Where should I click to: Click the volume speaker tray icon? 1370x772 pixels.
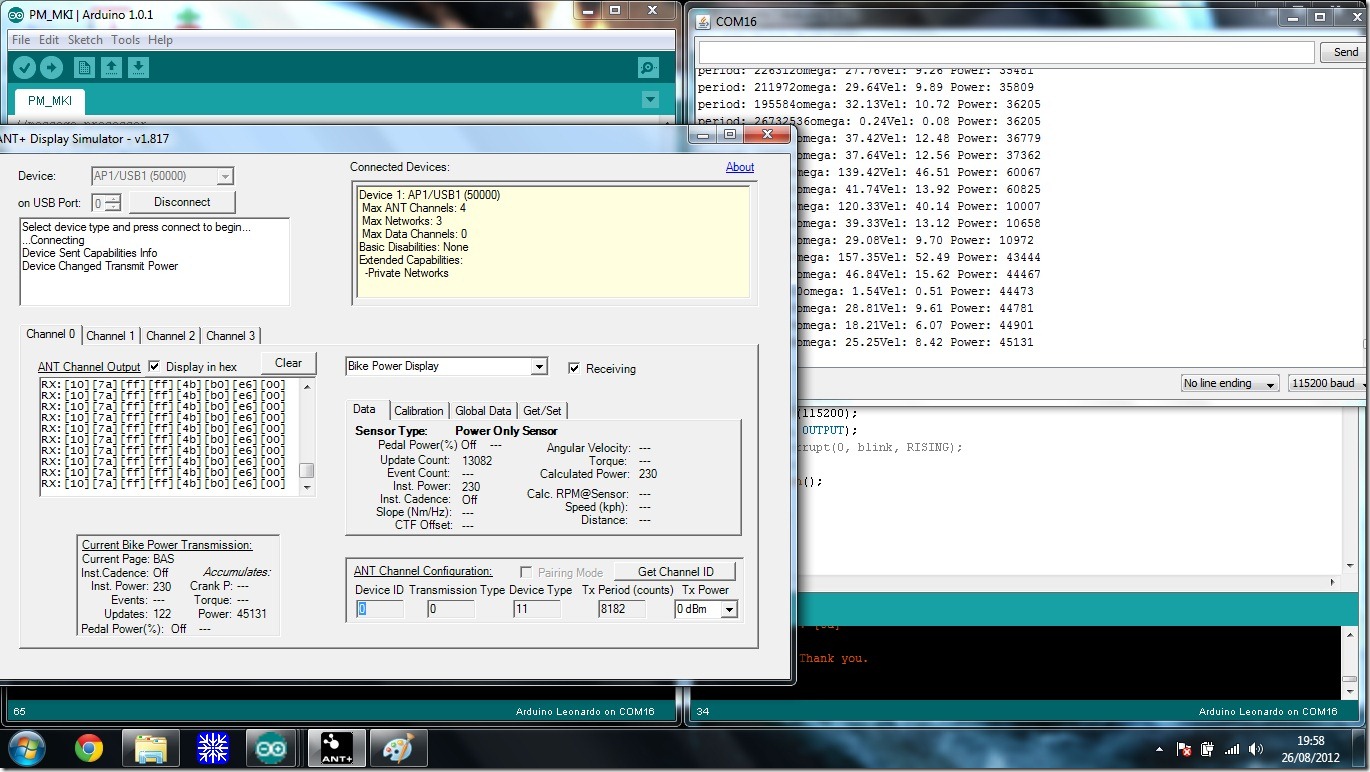click(x=1255, y=749)
